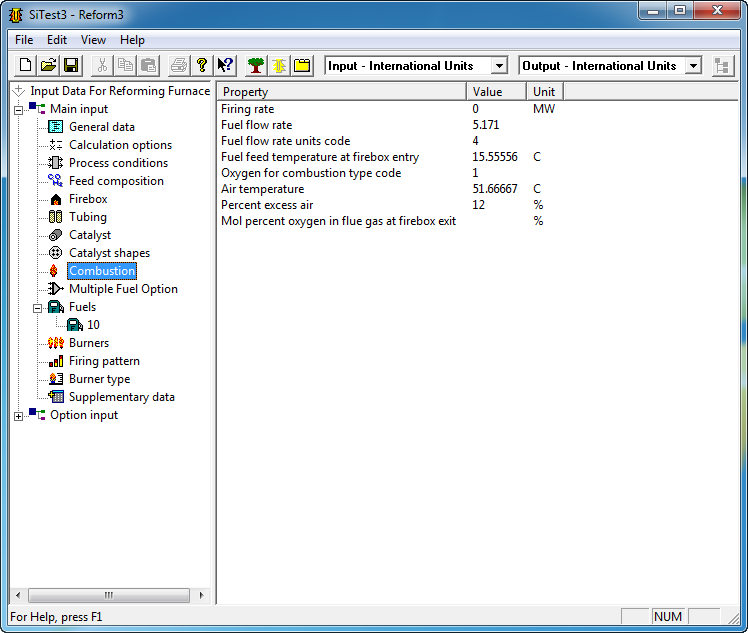This screenshot has height=633, width=748.
Task: Click the Combustion flame icon
Action: [x=54, y=271]
